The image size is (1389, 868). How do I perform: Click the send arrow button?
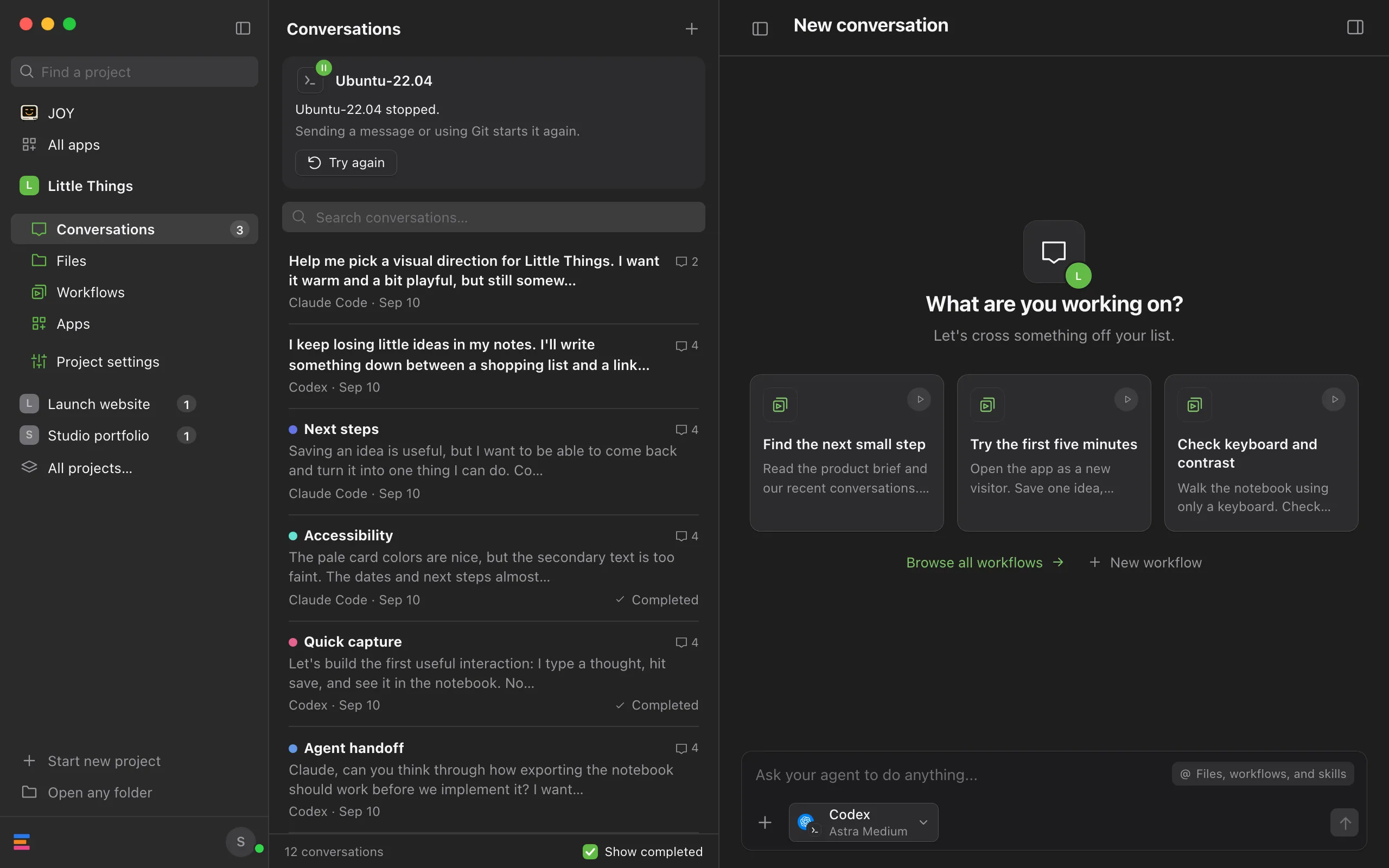tap(1344, 822)
